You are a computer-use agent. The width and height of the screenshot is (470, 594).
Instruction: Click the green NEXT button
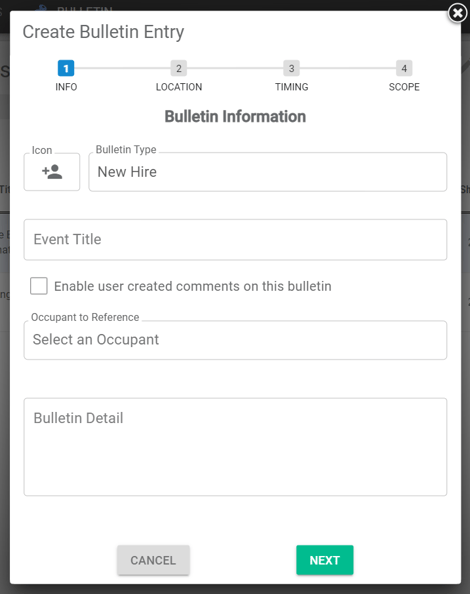[325, 560]
